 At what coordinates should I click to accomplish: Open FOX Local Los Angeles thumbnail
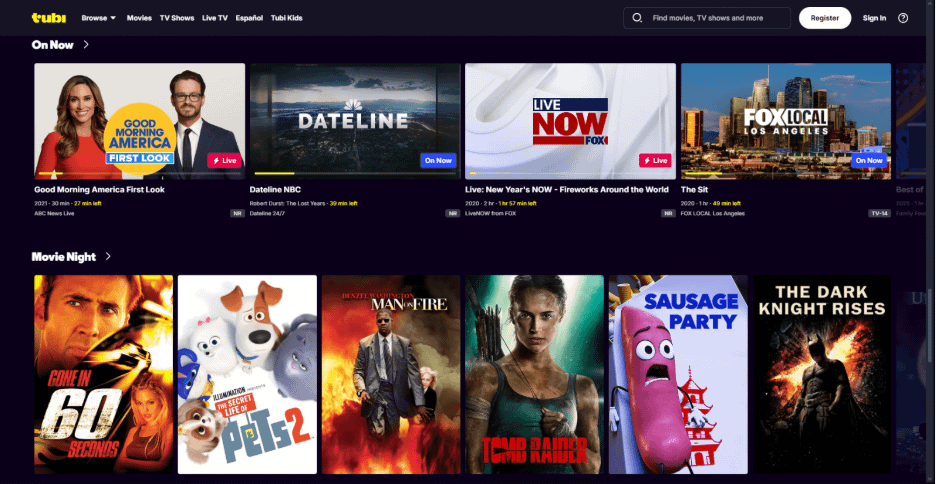786,121
